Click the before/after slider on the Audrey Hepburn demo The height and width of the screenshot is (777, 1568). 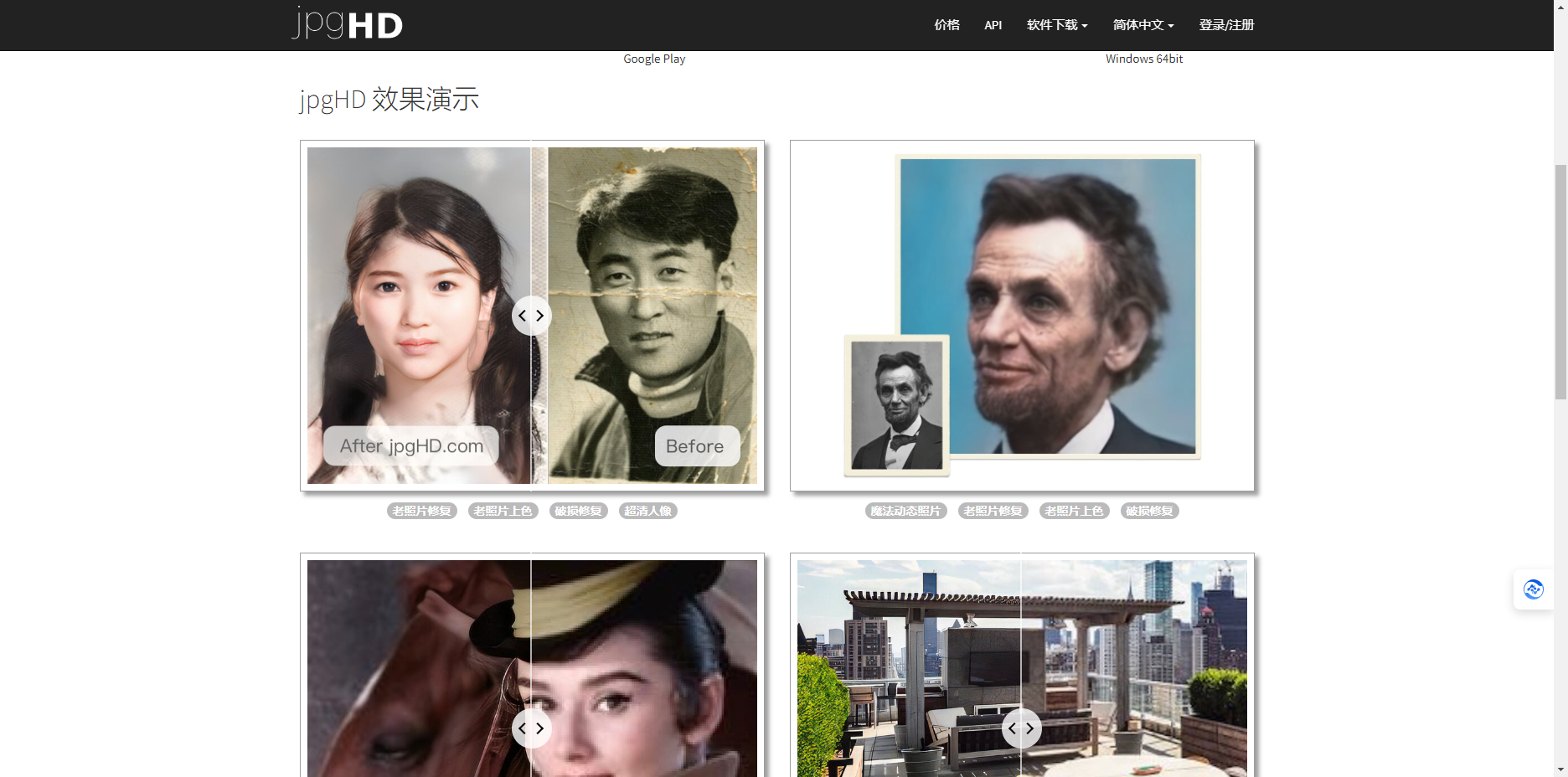pos(531,728)
